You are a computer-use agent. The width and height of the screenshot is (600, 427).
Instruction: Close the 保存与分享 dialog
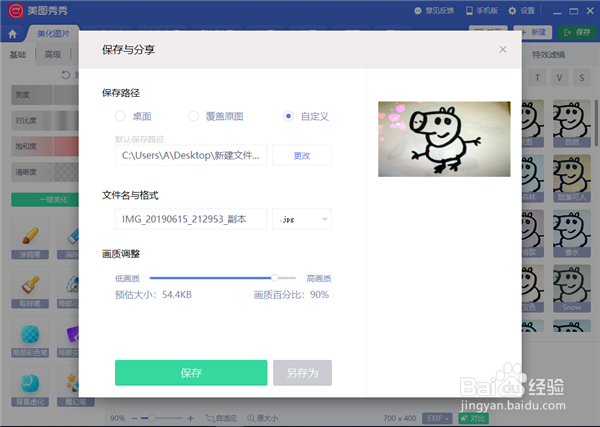tap(503, 49)
